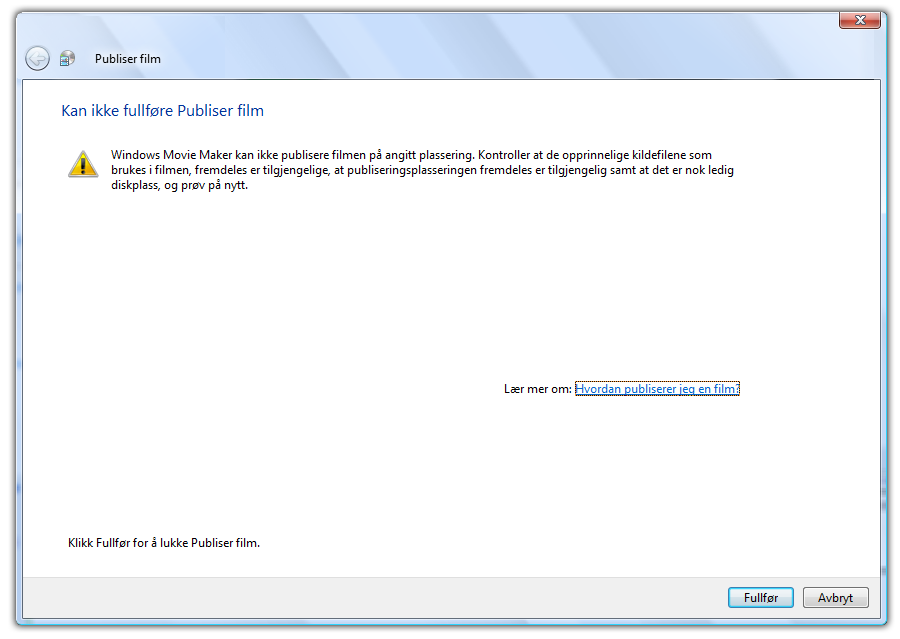Open the 'Hvordan publiserer jeg en film?' link
The height and width of the screenshot is (639, 900).
(x=657, y=389)
